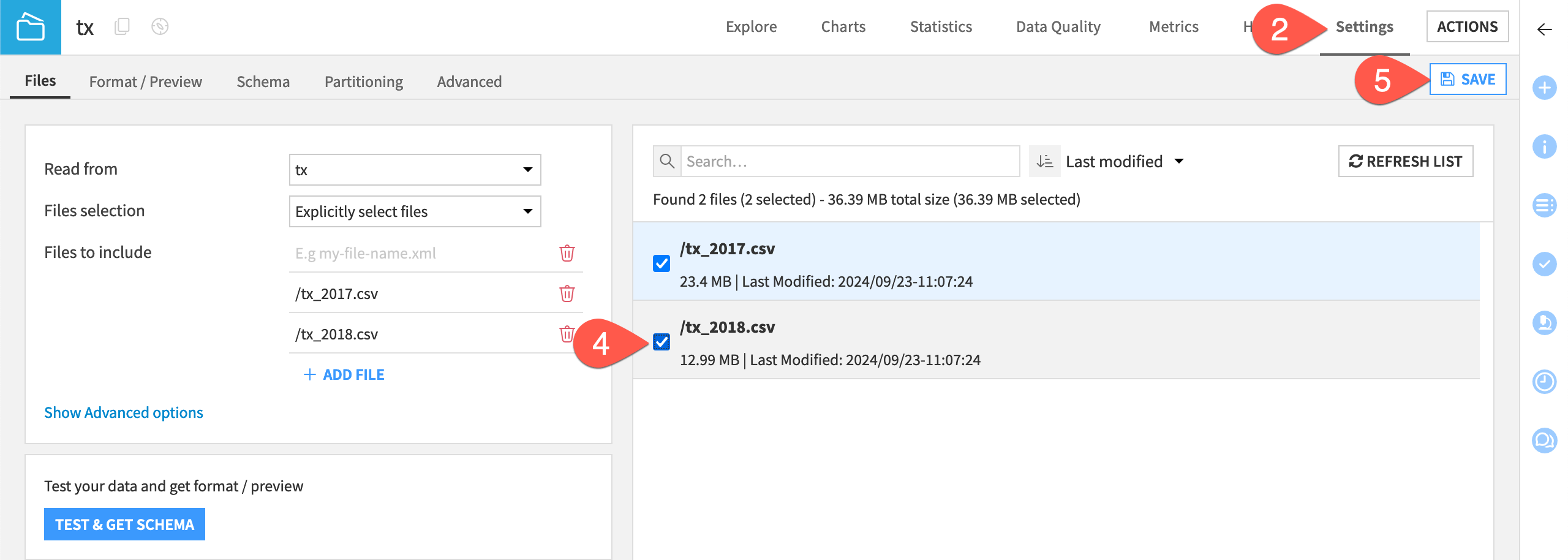Screen dimensions: 1568x560
Task: Click the ADD FILE link
Action: (344, 374)
